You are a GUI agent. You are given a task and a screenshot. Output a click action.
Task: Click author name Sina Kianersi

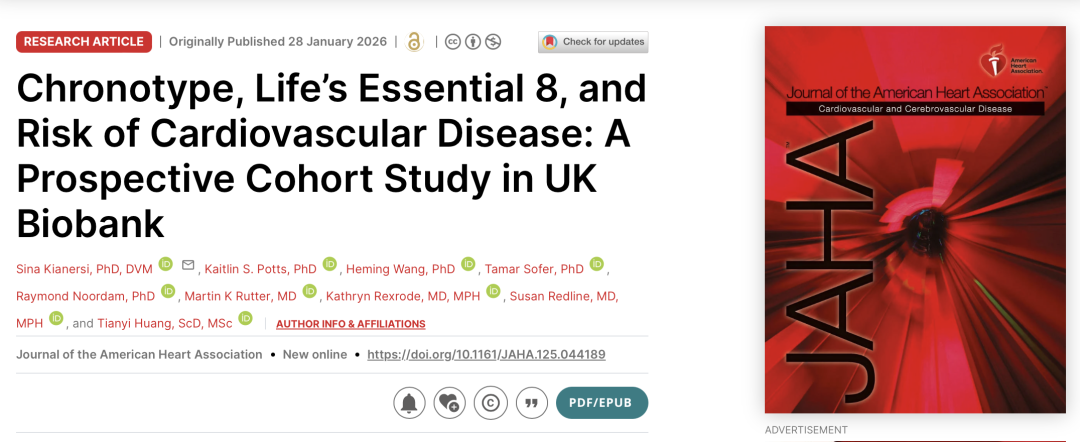(x=84, y=269)
